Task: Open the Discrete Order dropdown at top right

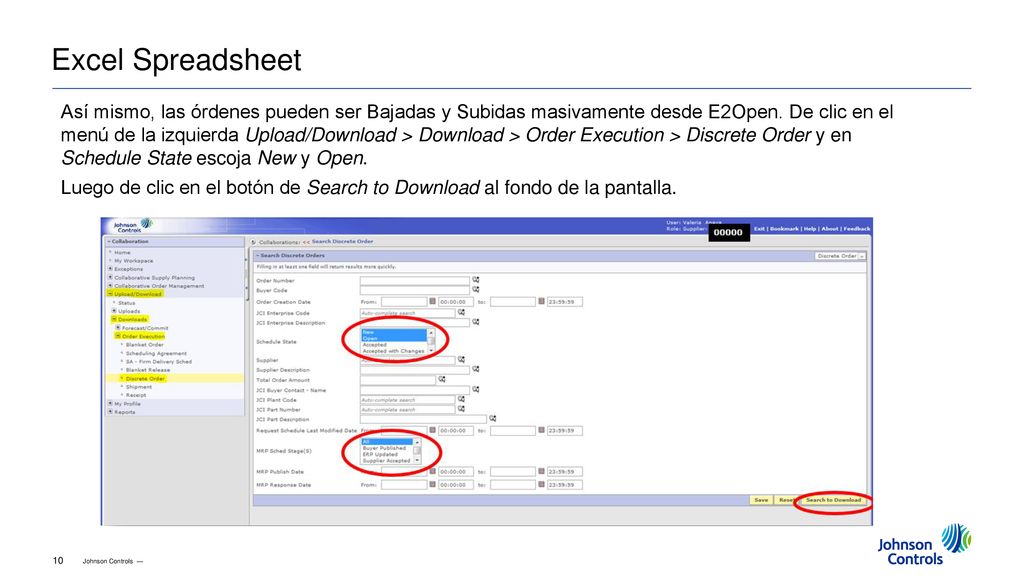Action: pos(840,256)
